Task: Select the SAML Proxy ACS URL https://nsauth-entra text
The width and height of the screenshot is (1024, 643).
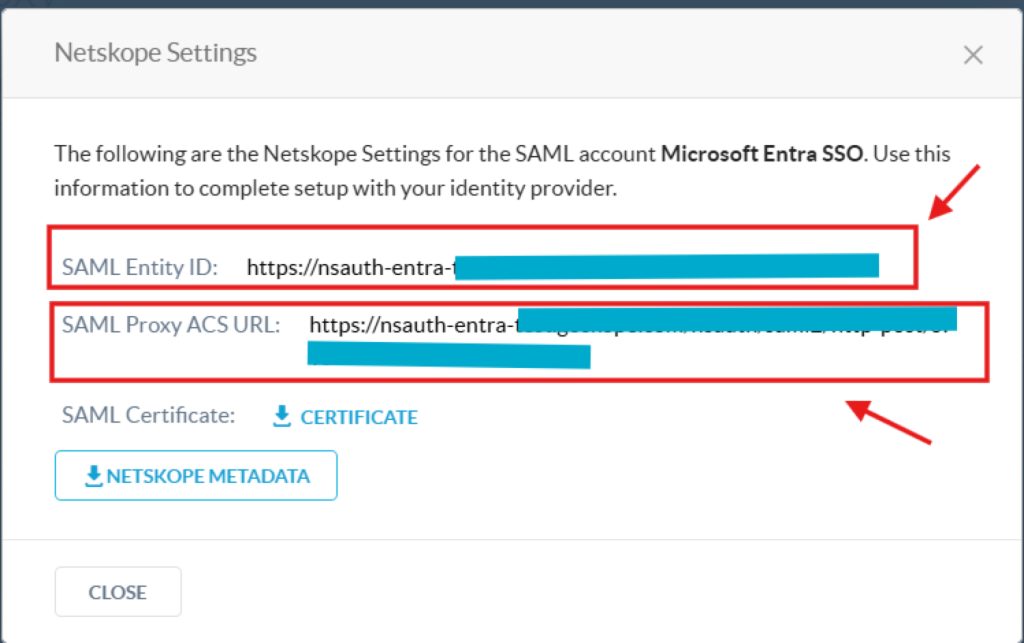Action: pyautogui.click(x=413, y=325)
